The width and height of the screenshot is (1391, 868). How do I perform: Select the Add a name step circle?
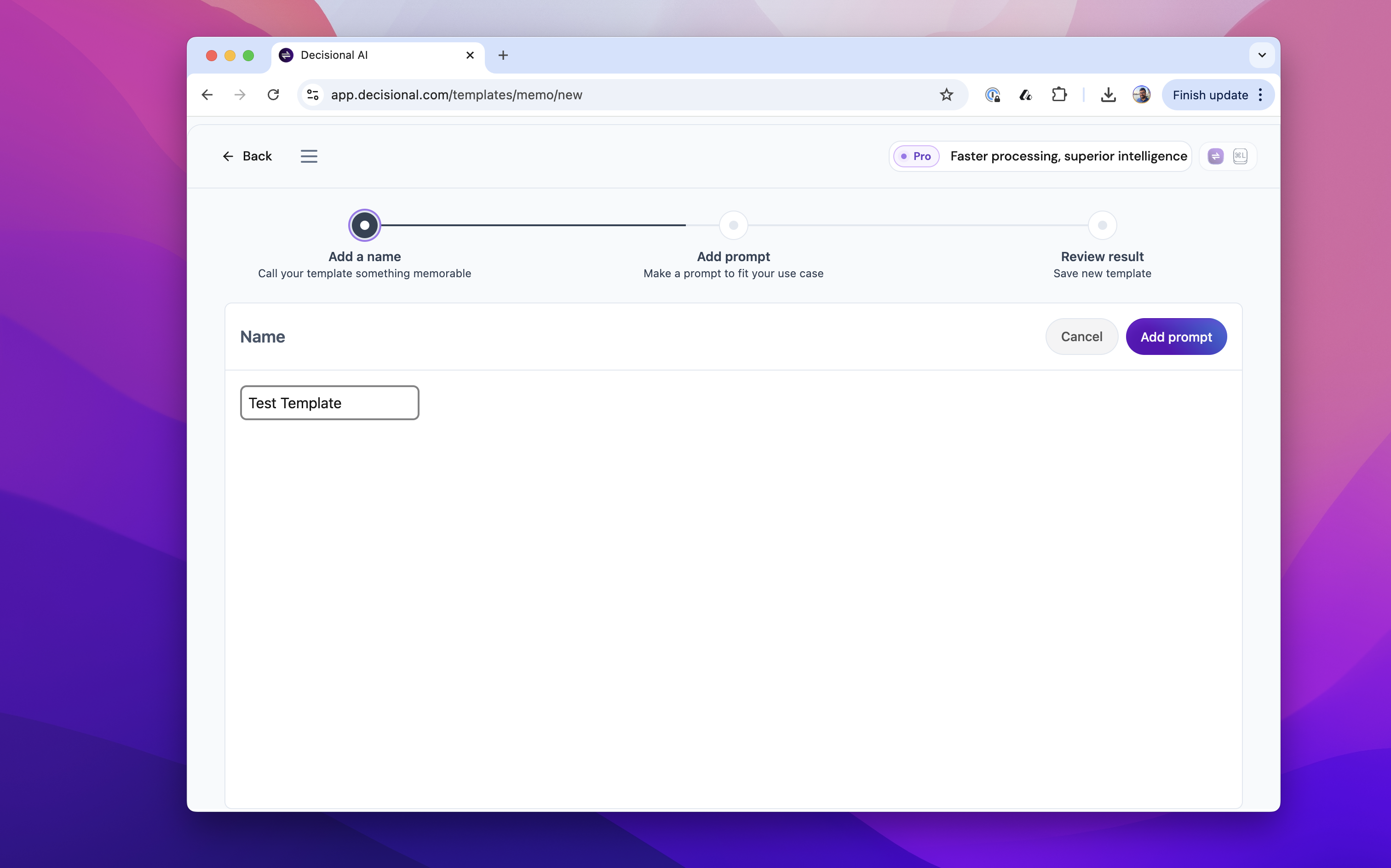[364, 225]
